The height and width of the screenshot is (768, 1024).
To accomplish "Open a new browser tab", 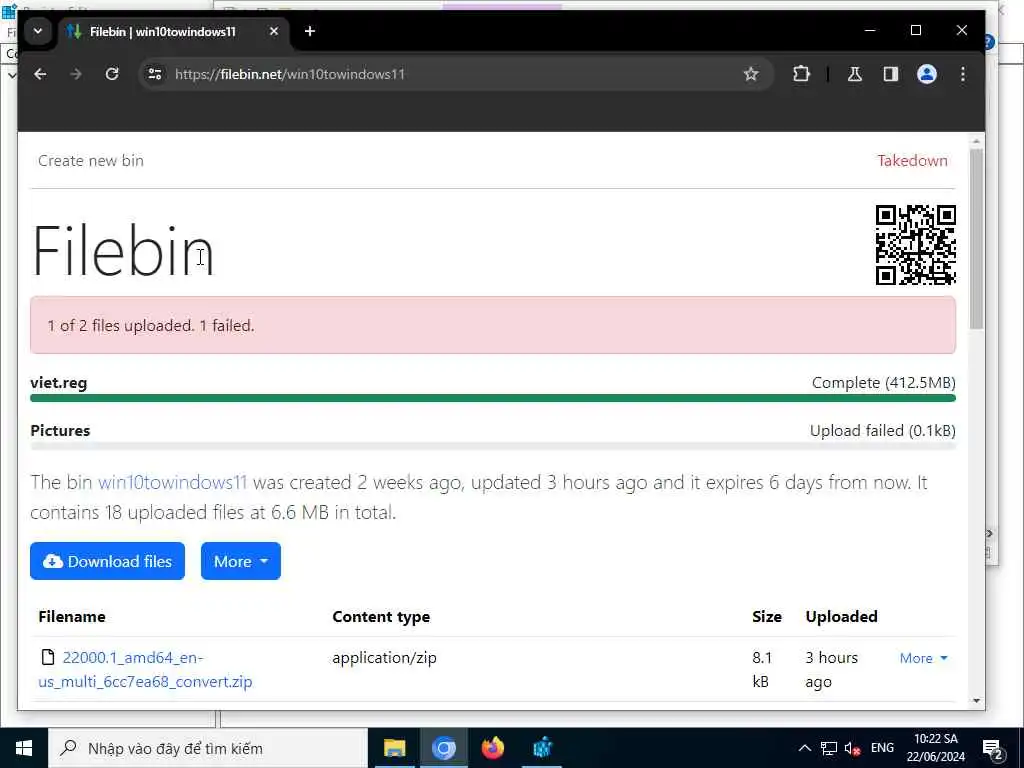I will point(310,31).
